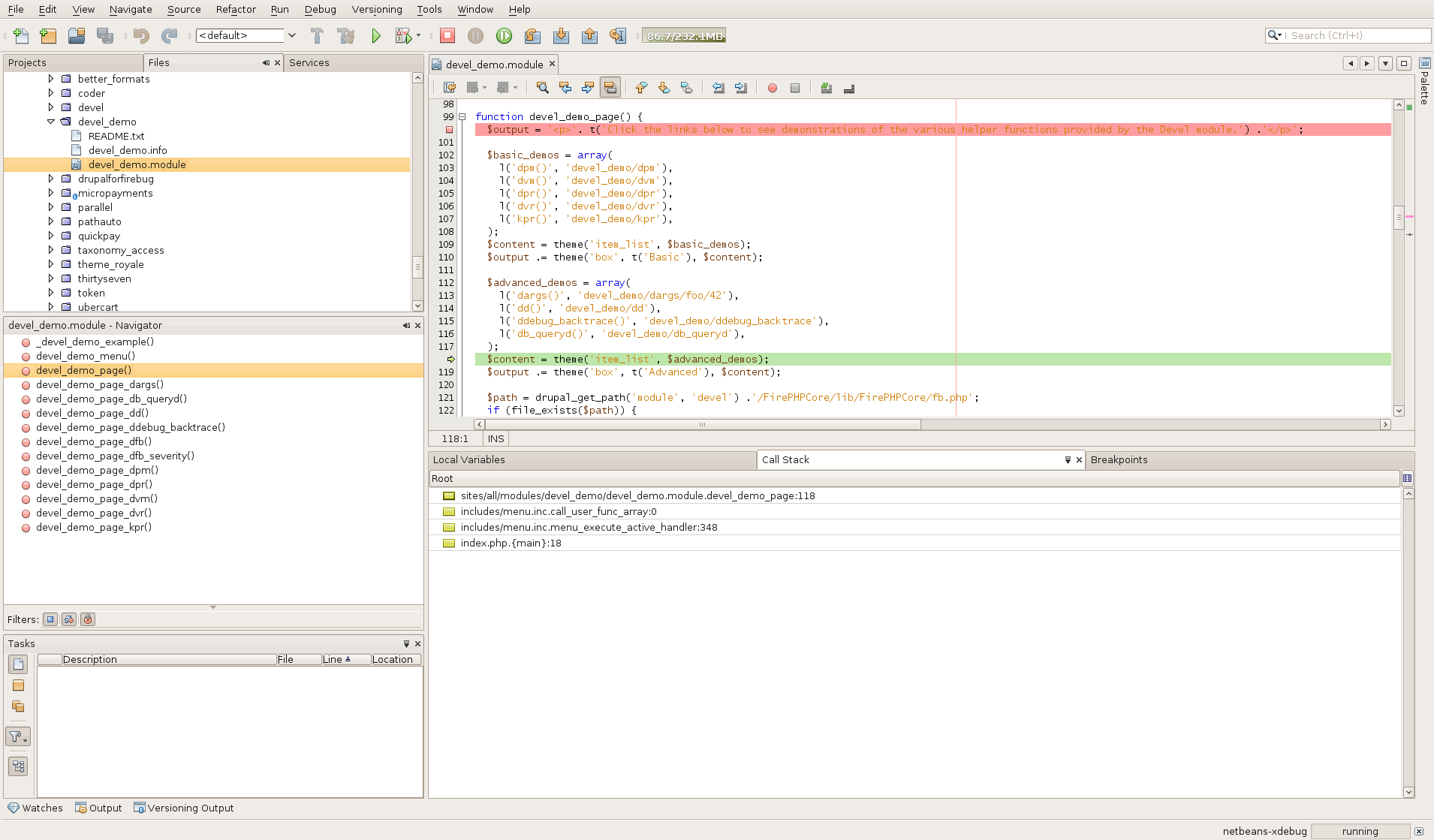
Task: Click the Shift Line Right icon
Action: coord(741,88)
